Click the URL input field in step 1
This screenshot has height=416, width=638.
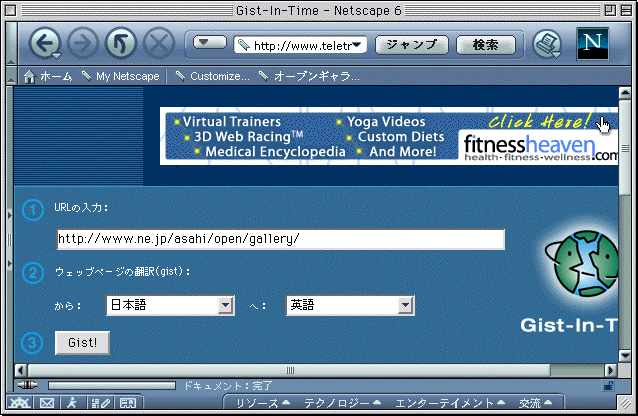click(281, 239)
